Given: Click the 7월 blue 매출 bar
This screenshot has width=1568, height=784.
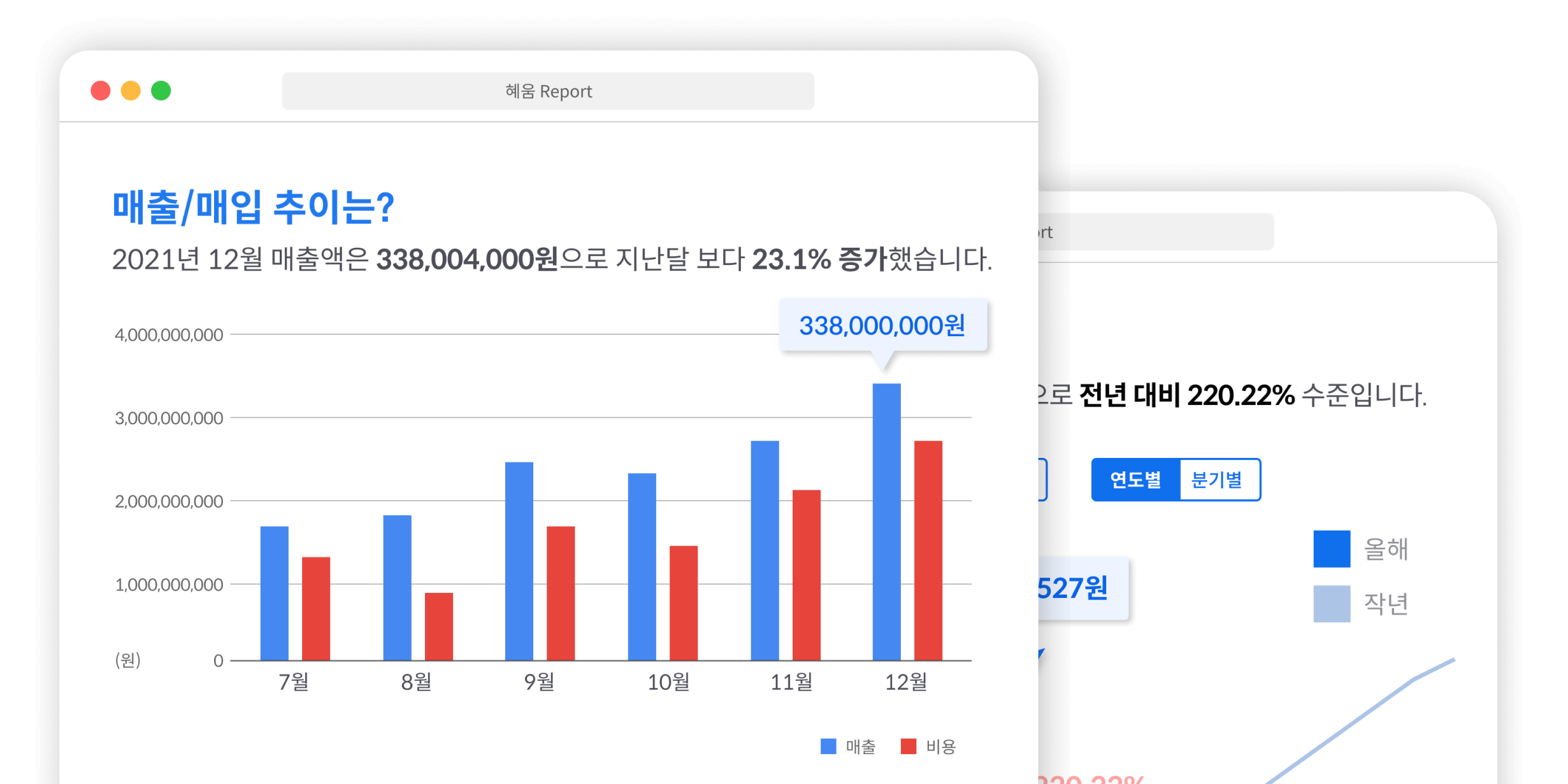Looking at the screenshot, I should pyautogui.click(x=275, y=594).
